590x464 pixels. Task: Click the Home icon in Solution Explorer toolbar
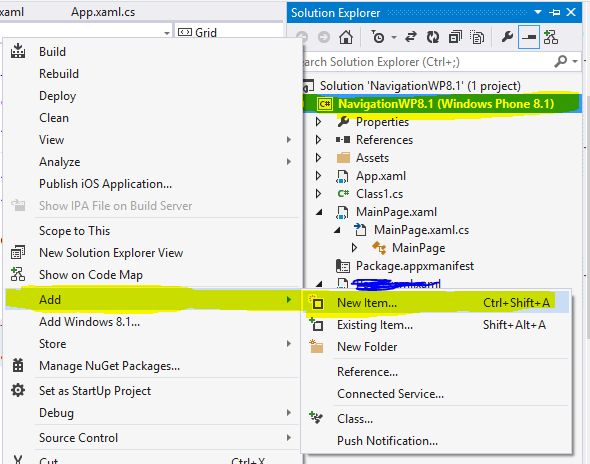346,37
